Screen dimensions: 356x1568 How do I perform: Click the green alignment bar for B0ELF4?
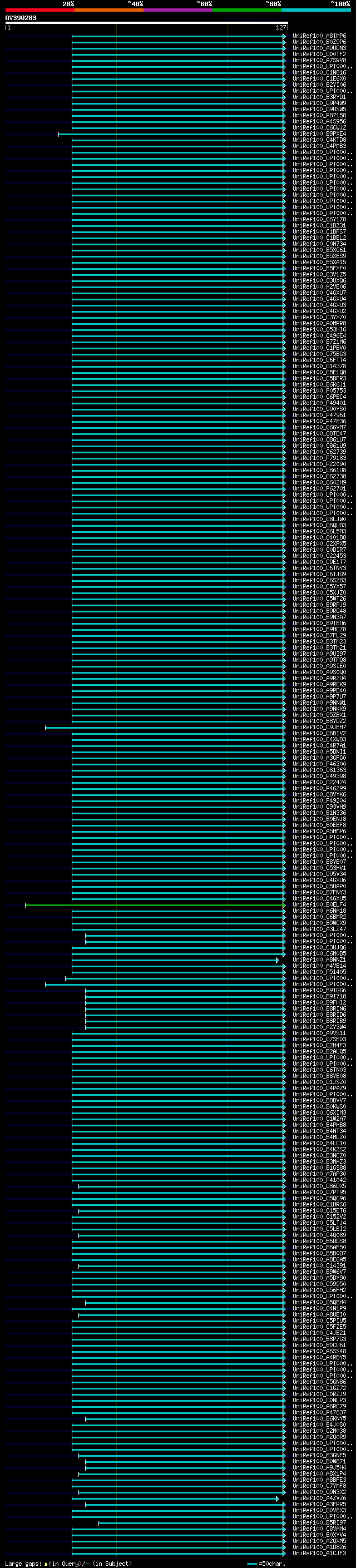pos(154,905)
